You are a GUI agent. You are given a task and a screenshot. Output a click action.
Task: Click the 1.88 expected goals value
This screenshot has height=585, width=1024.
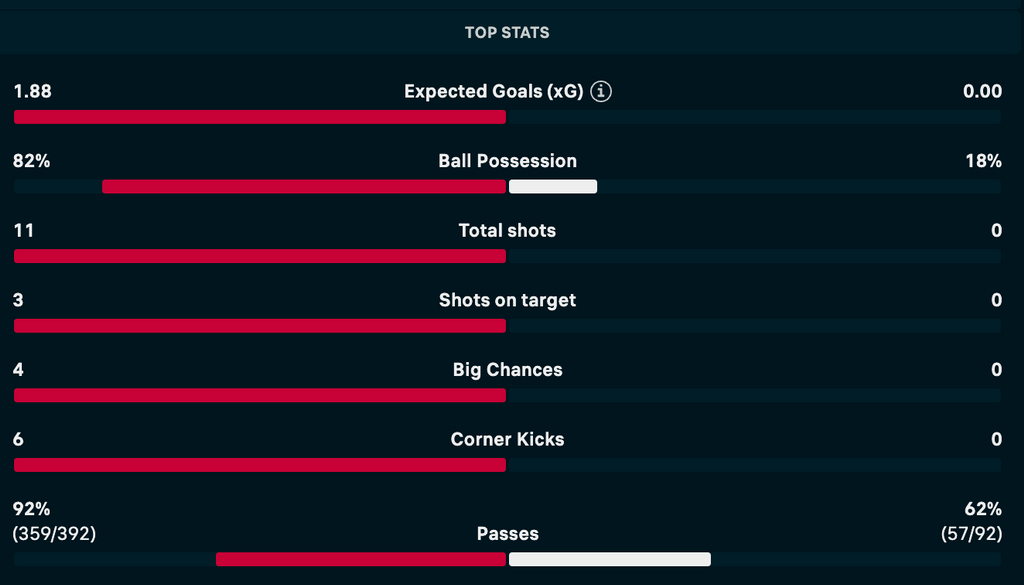[x=32, y=92]
